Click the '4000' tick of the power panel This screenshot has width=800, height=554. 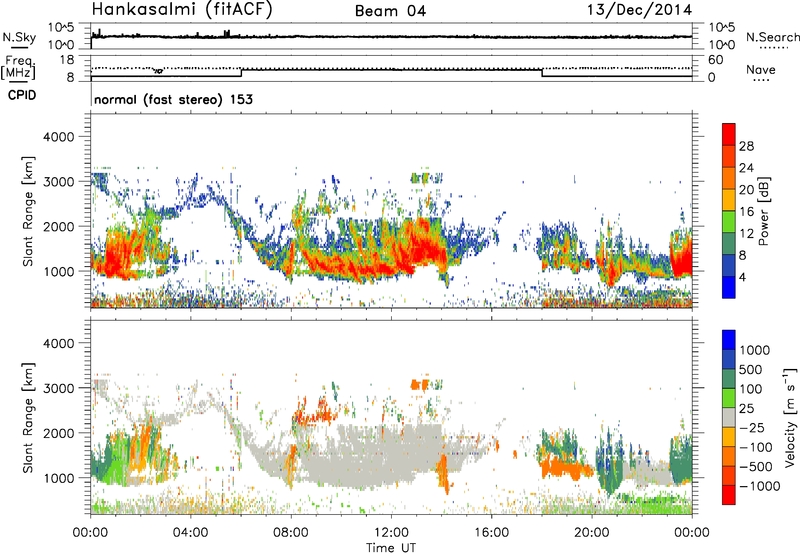click(x=59, y=137)
